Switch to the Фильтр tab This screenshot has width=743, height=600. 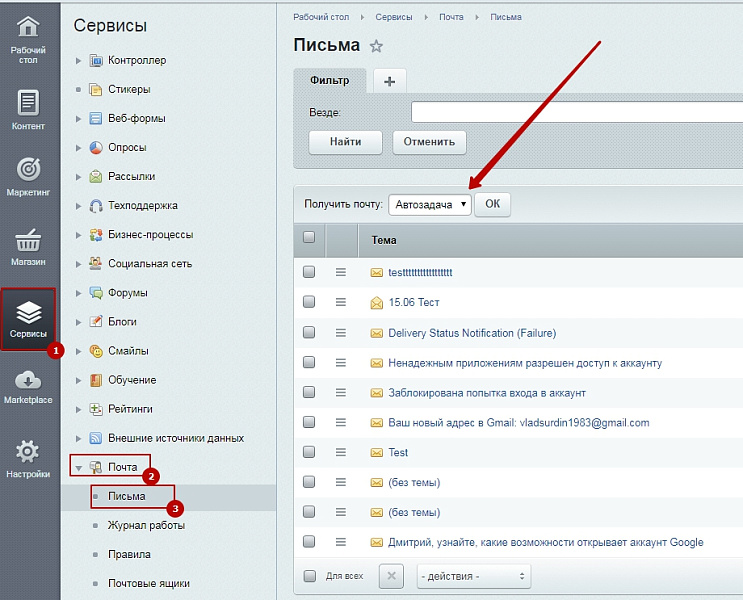pos(330,80)
